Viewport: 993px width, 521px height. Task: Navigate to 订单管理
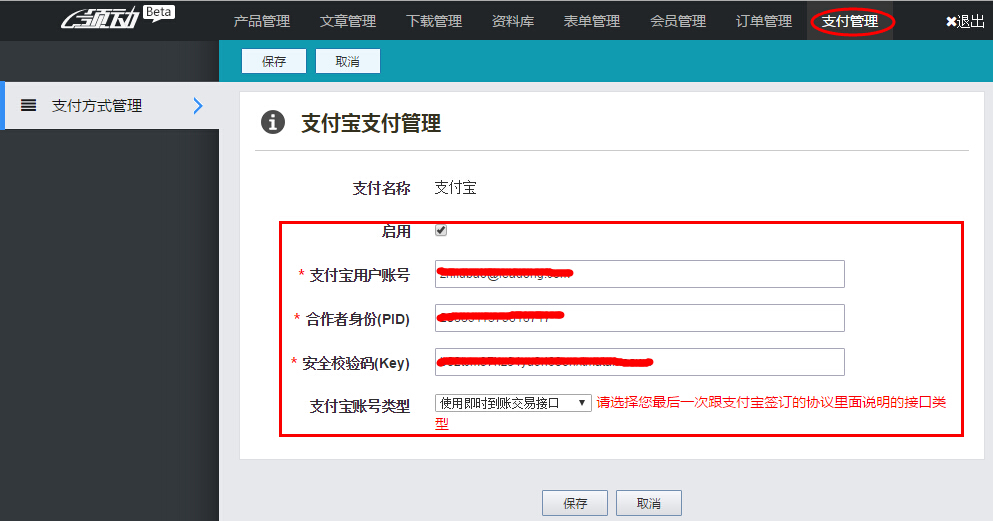pos(764,21)
